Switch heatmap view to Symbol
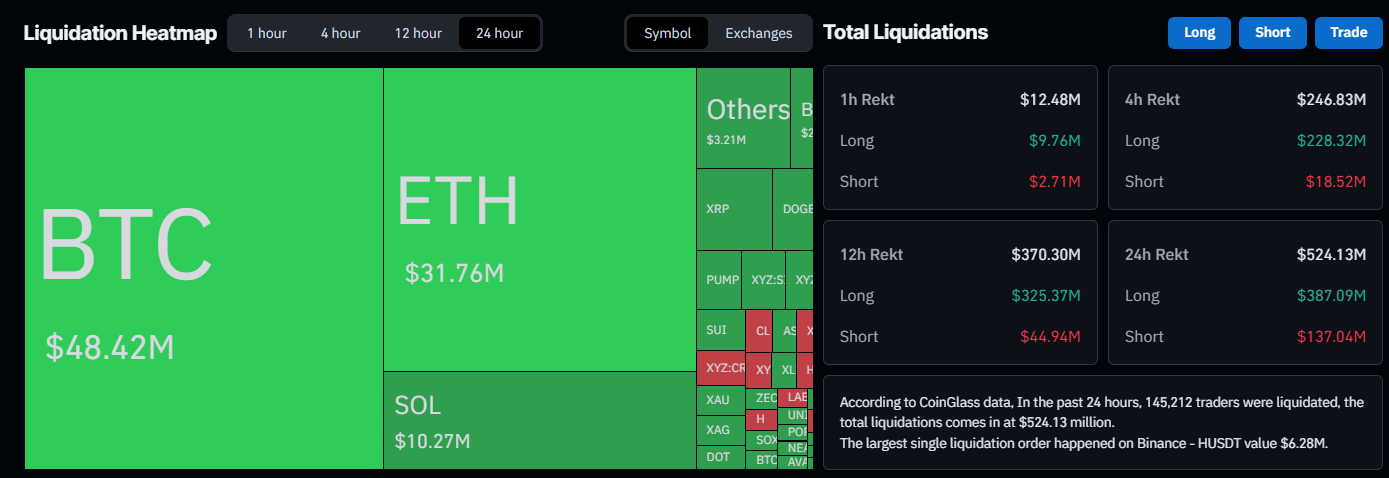The image size is (1389, 478). 667,33
